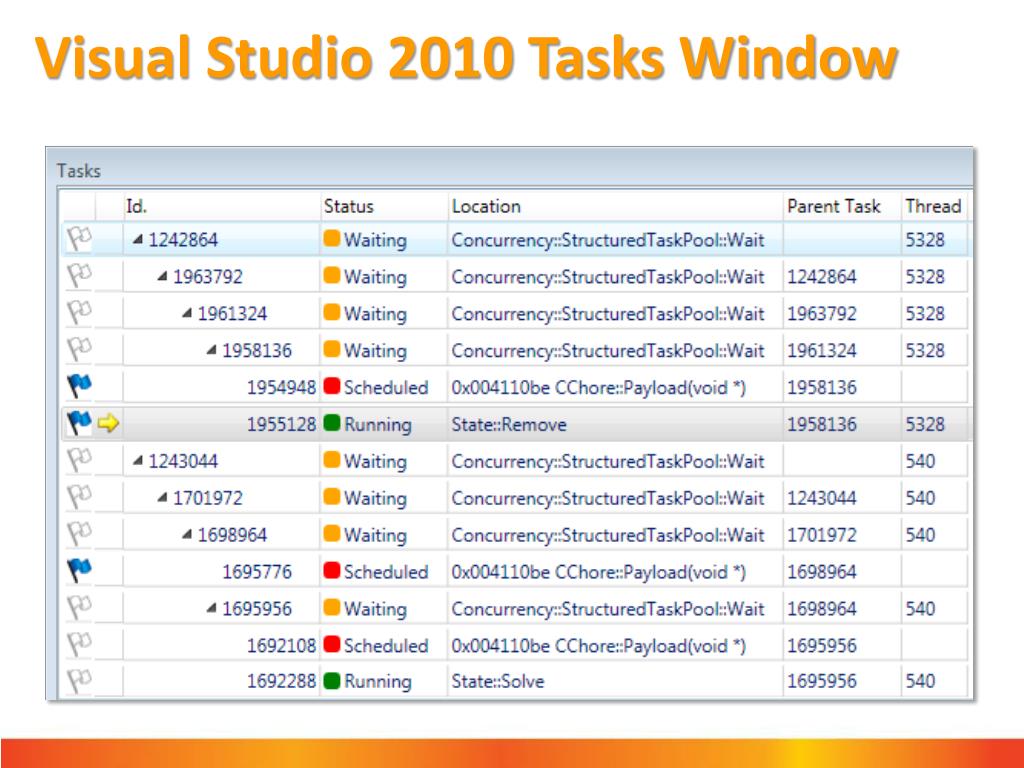Click parent task 1243044 in row 1701972
Screen dimensions: 1024x768
tap(822, 498)
